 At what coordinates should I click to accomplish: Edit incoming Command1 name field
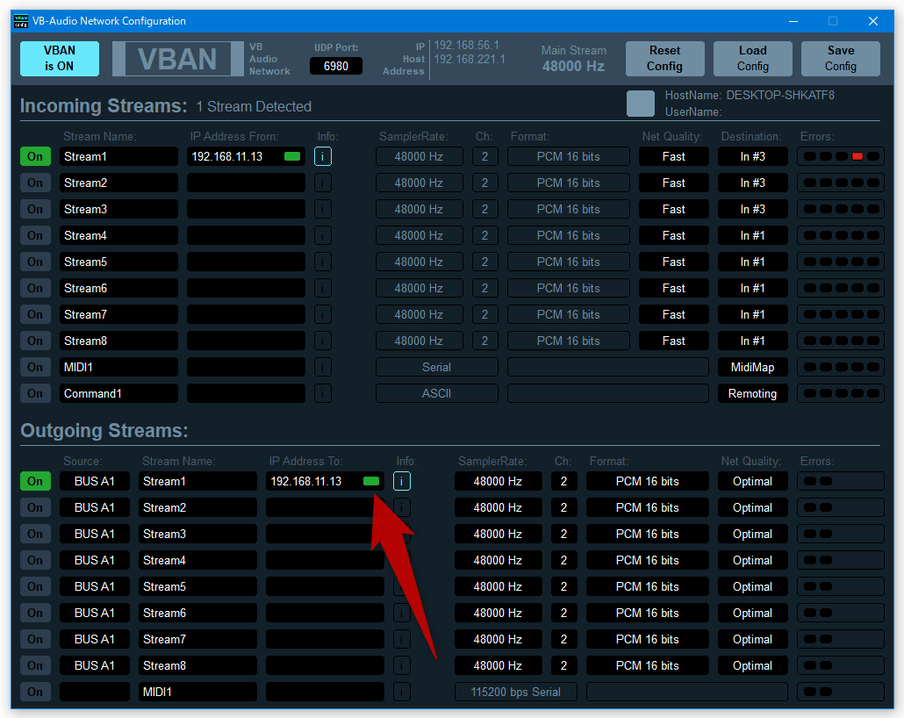(x=119, y=393)
